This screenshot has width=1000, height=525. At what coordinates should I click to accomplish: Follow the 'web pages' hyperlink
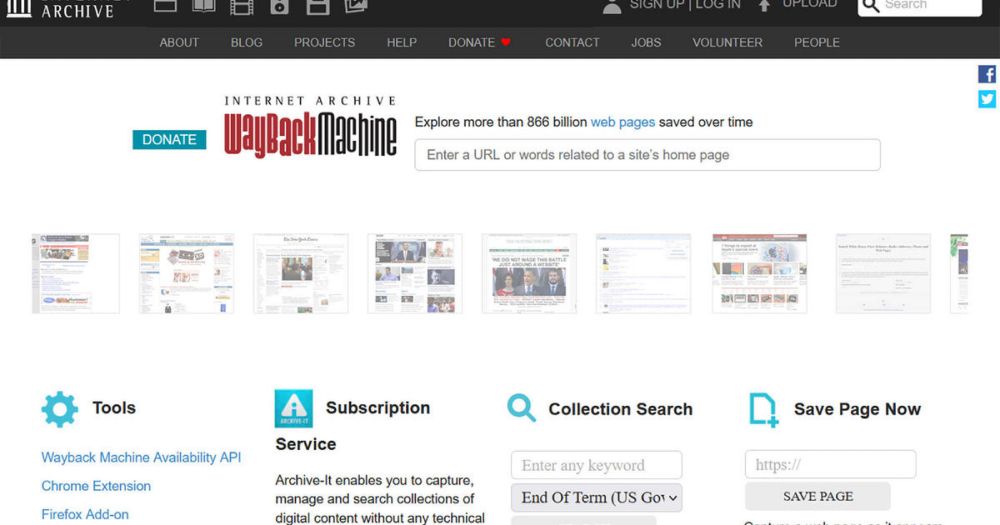622,122
